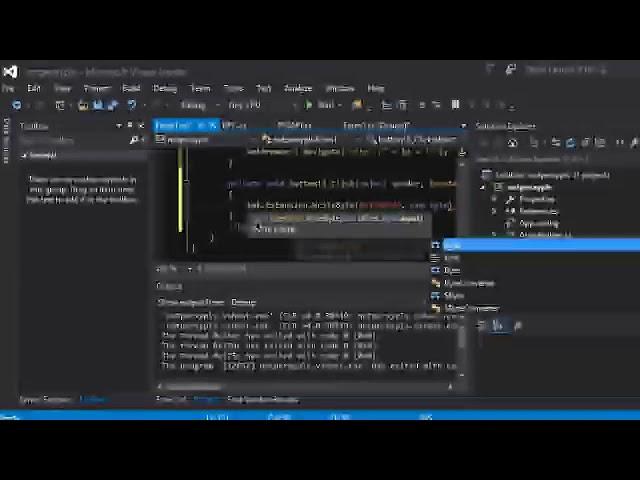
Task: Open the Window menu
Action: coord(340,89)
